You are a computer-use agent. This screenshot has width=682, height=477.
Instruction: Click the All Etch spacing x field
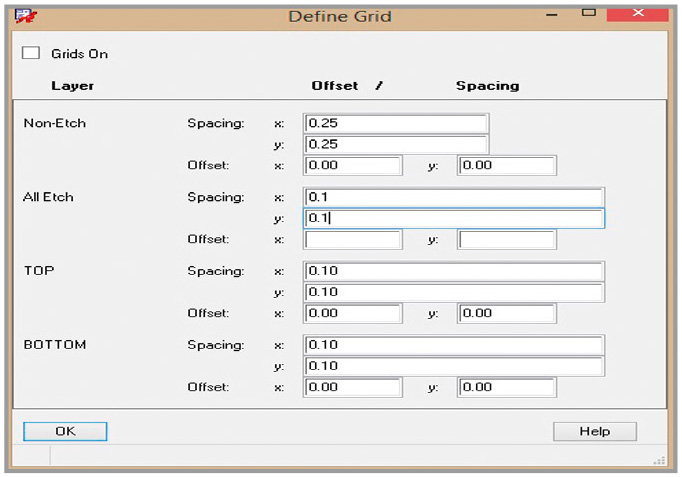[454, 197]
